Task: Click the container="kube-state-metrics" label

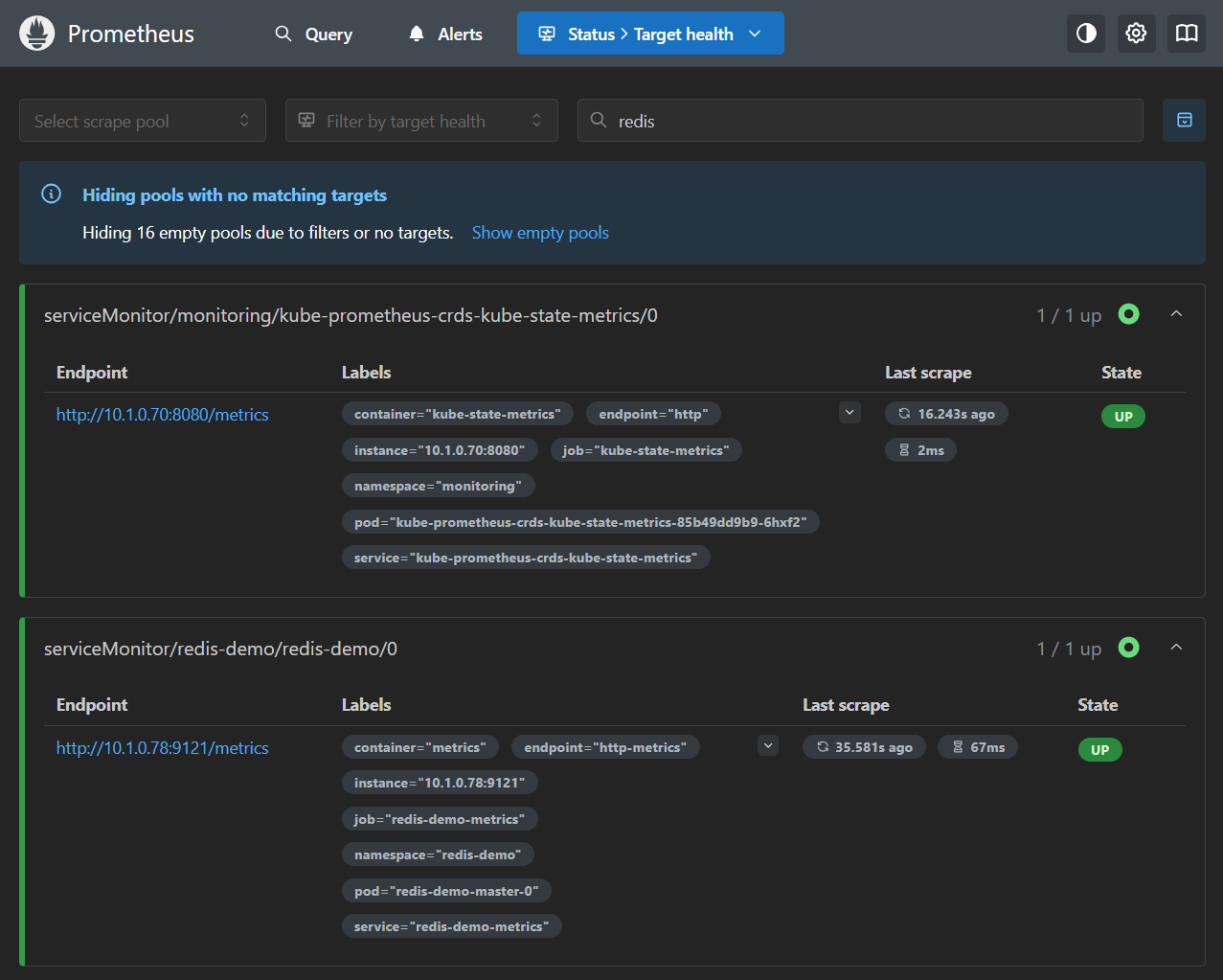Action: (458, 414)
